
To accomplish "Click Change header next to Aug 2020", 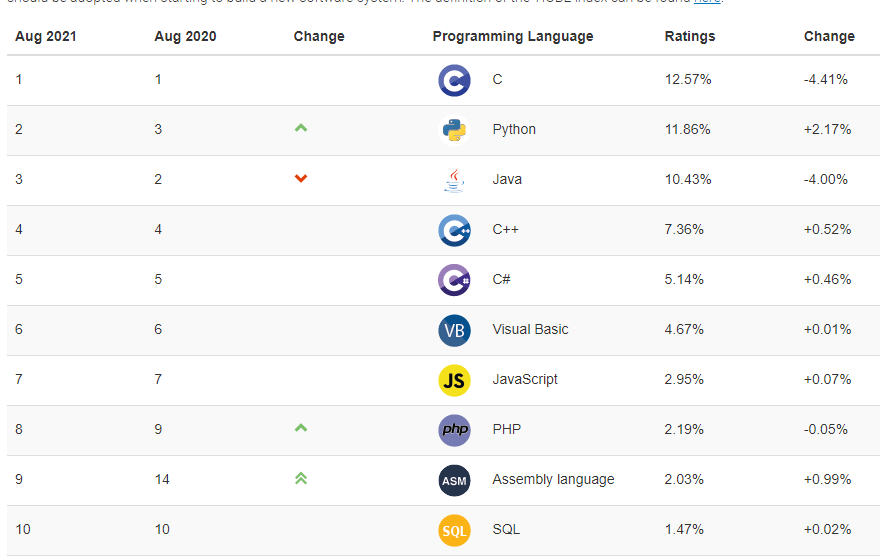I will [319, 36].
